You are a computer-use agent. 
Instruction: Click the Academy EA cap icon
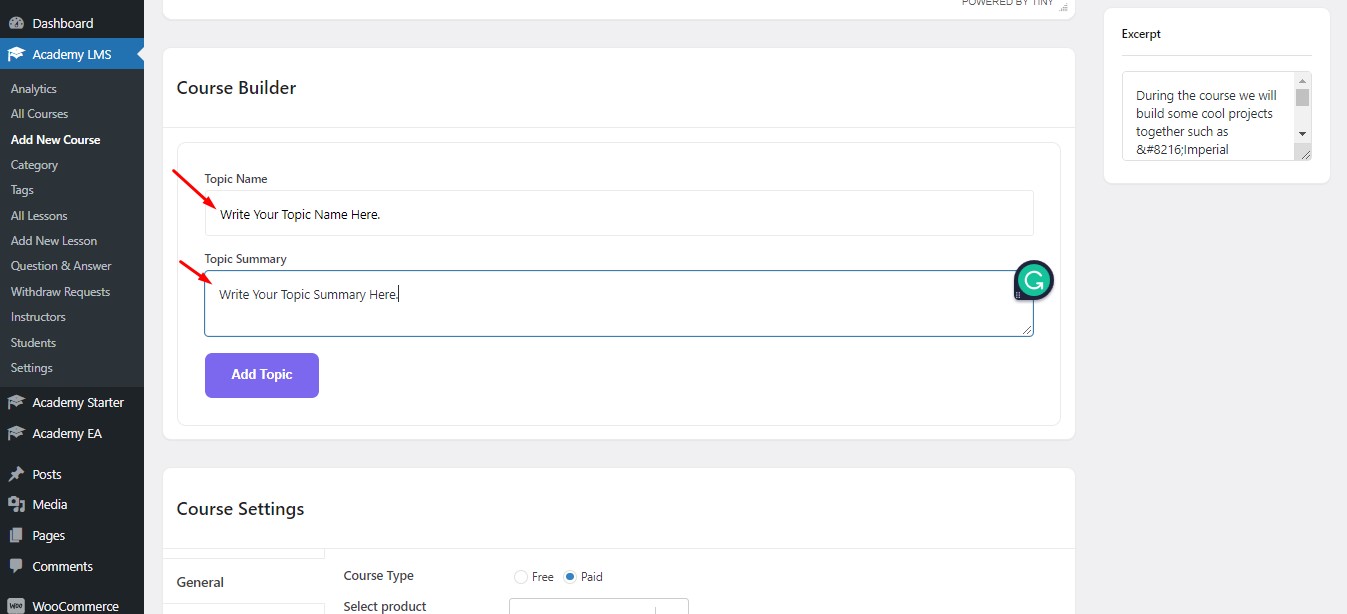pyautogui.click(x=15, y=434)
